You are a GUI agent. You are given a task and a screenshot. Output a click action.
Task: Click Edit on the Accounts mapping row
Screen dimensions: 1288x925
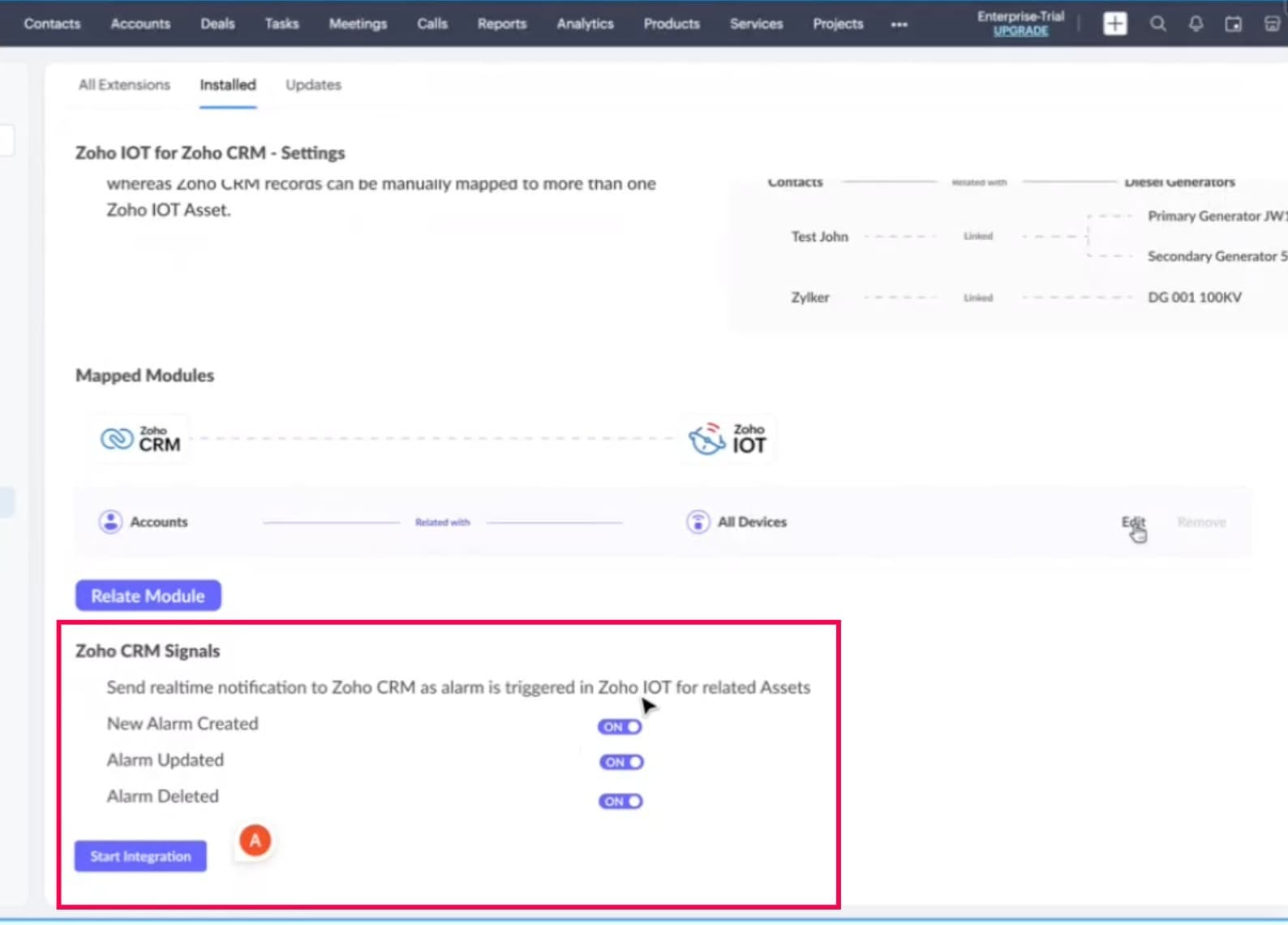coord(1133,522)
